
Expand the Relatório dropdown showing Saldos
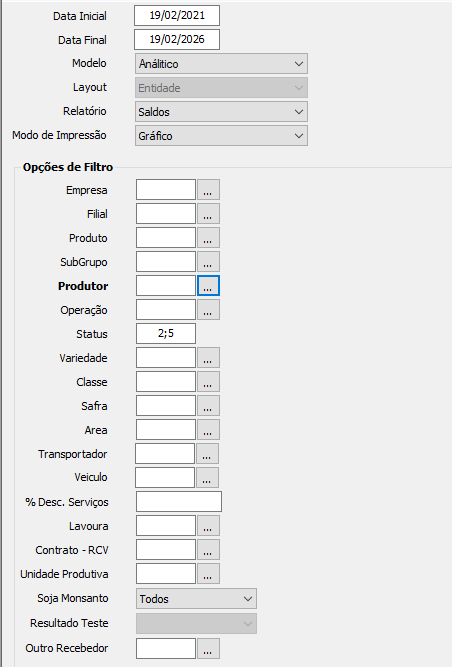click(221, 112)
